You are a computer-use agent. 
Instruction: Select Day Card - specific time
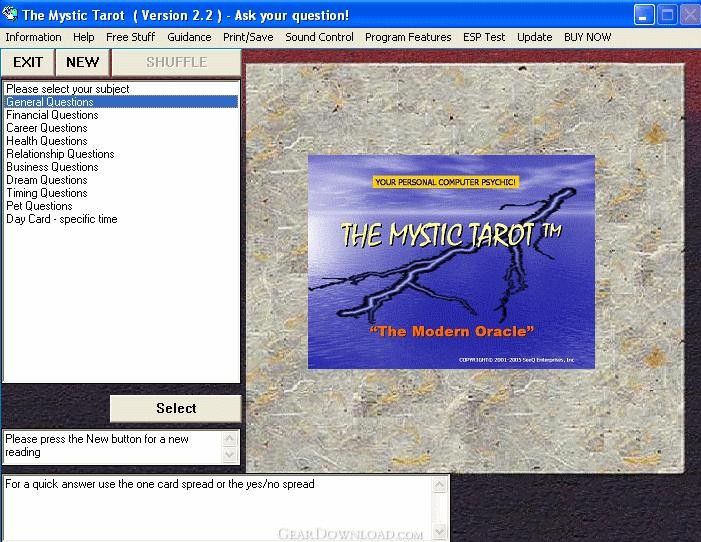121,219
